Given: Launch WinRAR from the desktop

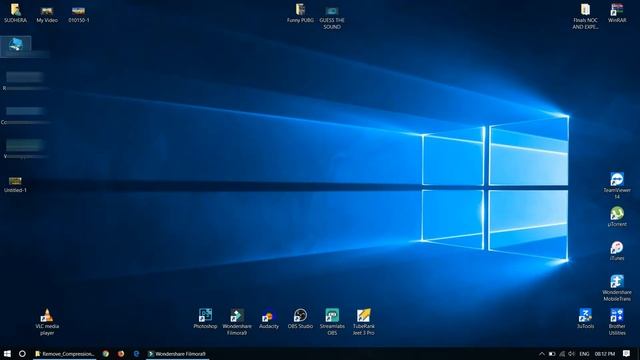Looking at the screenshot, I should [x=617, y=13].
